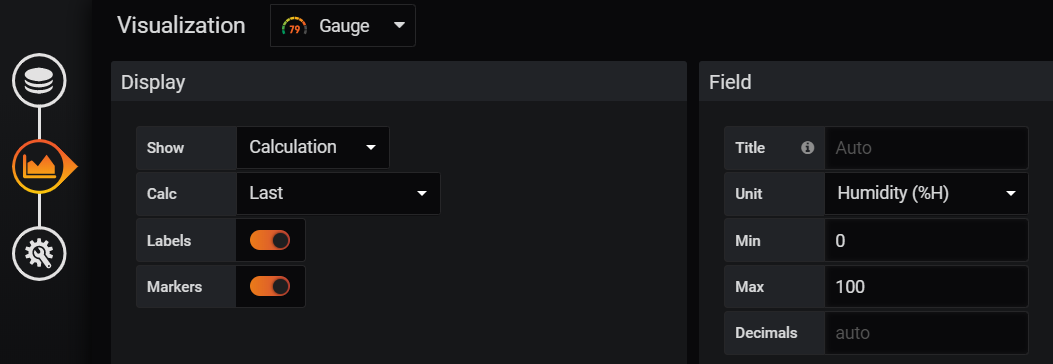Open the Queries database icon tab
The width and height of the screenshot is (1053, 364).
click(x=39, y=81)
